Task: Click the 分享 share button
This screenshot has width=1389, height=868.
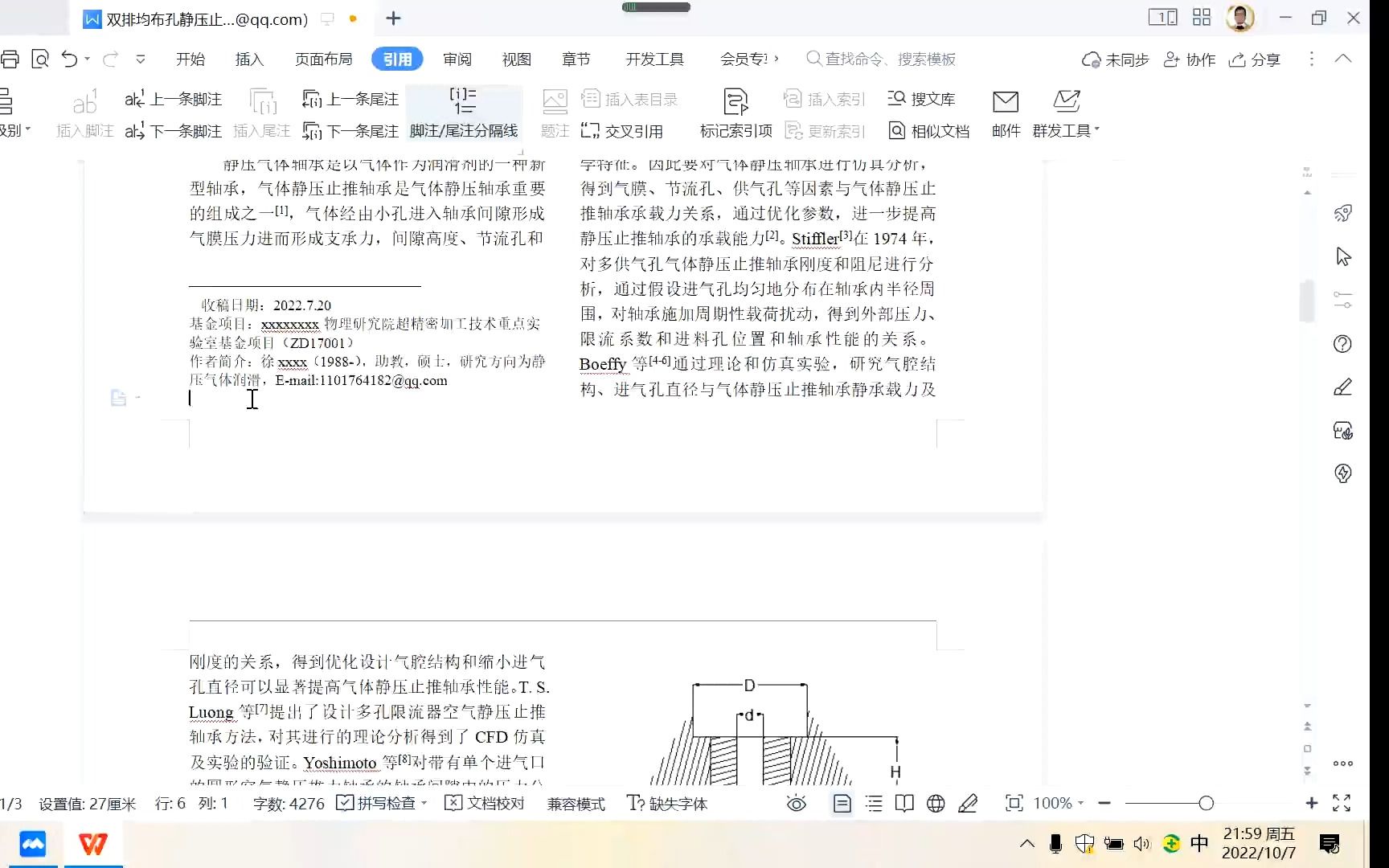Action: point(1254,59)
